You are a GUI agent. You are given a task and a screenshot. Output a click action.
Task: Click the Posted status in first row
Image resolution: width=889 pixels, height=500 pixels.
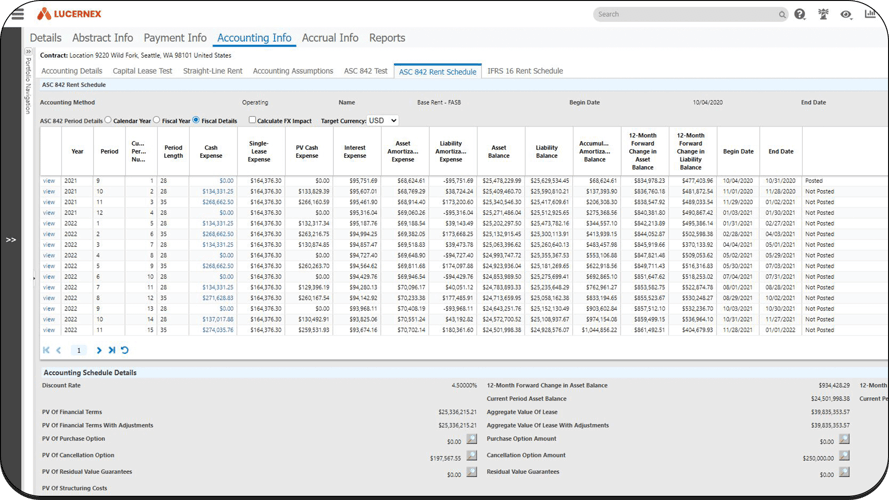pyautogui.click(x=814, y=181)
